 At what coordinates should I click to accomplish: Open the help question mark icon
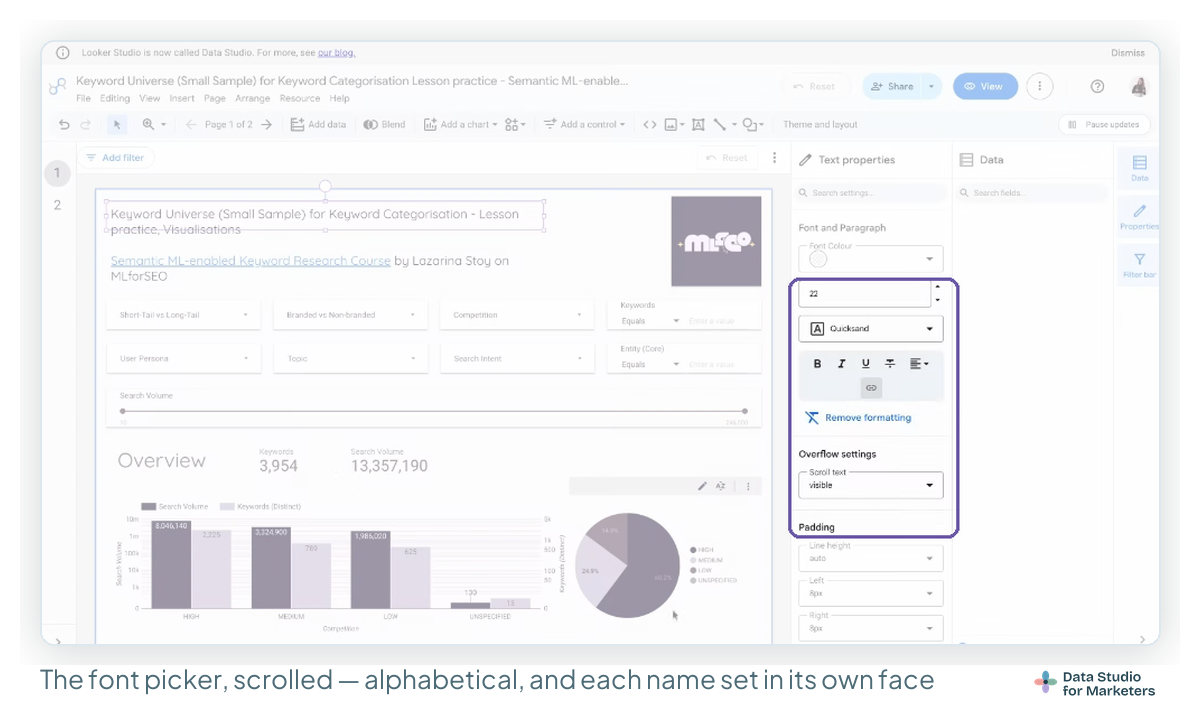pyautogui.click(x=1097, y=87)
